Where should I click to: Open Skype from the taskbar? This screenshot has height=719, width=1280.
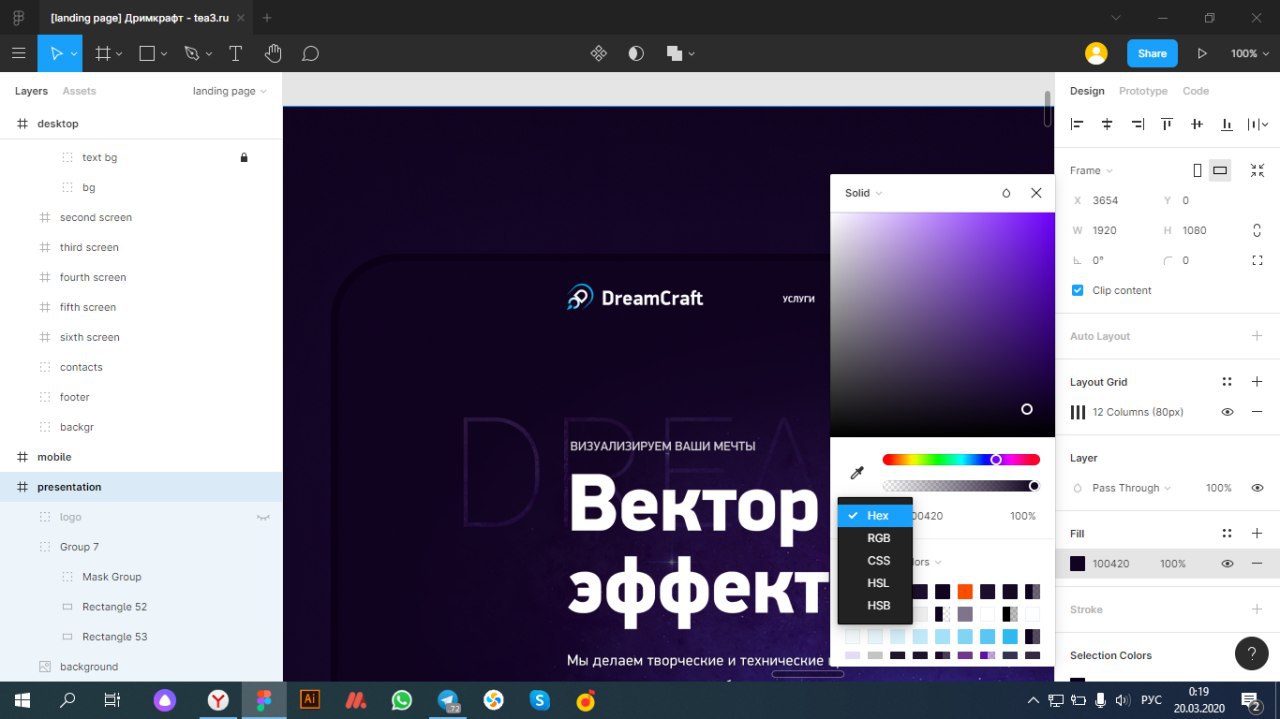click(540, 700)
